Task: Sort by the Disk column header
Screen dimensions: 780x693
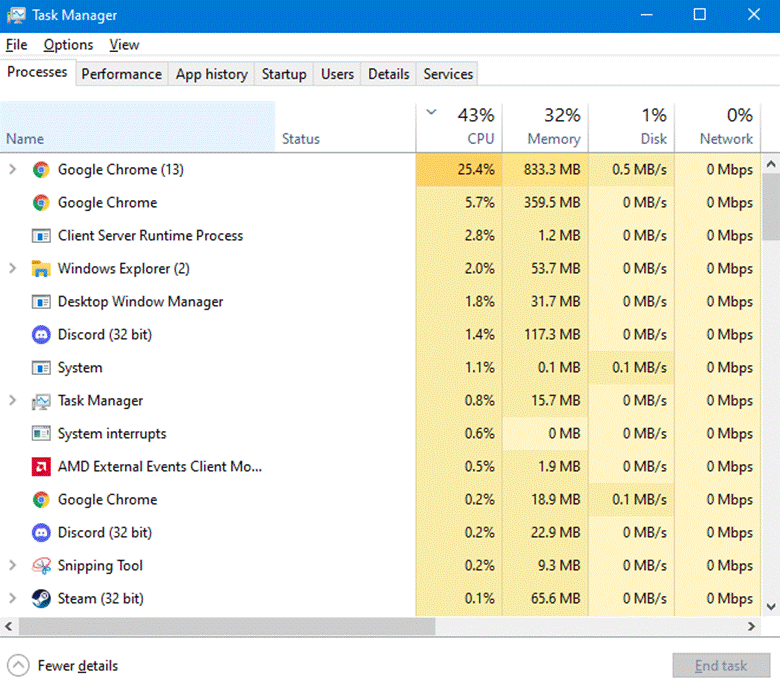Action: 631,127
